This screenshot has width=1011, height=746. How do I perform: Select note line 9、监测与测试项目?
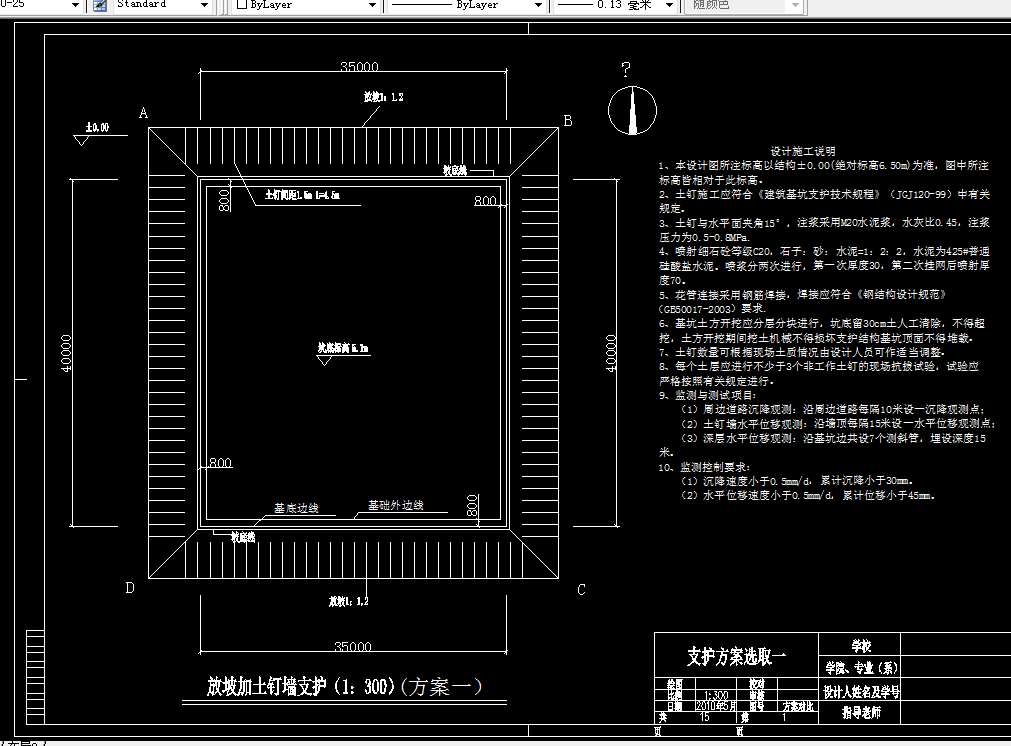point(707,395)
